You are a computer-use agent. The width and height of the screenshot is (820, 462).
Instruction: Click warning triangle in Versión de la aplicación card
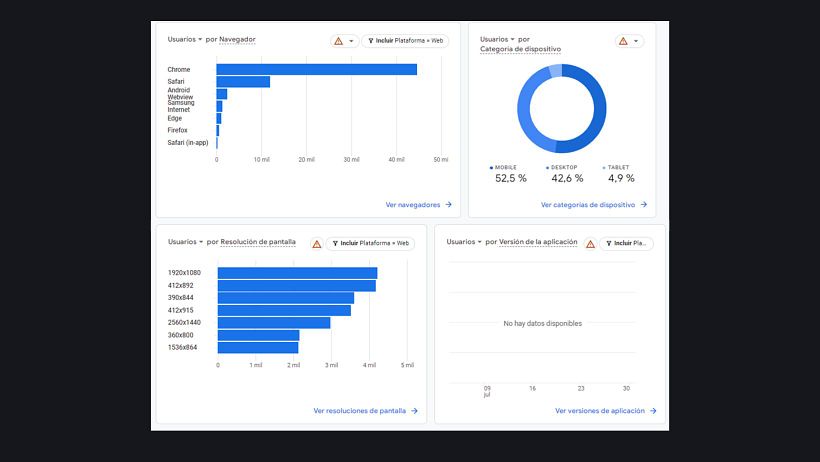[x=590, y=243]
